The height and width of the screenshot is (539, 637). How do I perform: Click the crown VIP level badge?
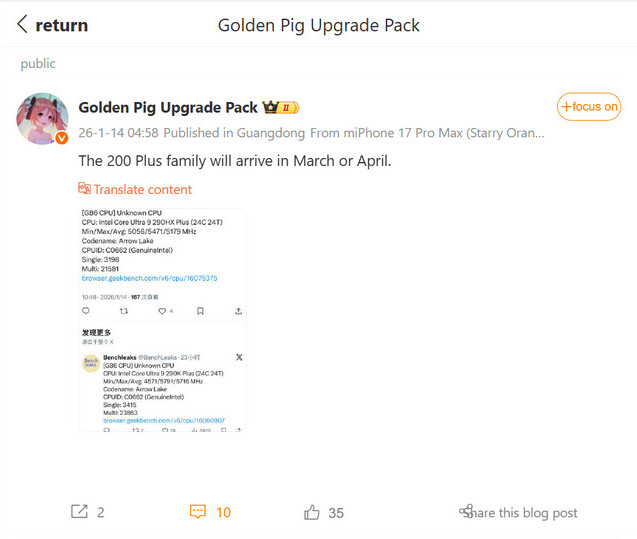point(281,107)
